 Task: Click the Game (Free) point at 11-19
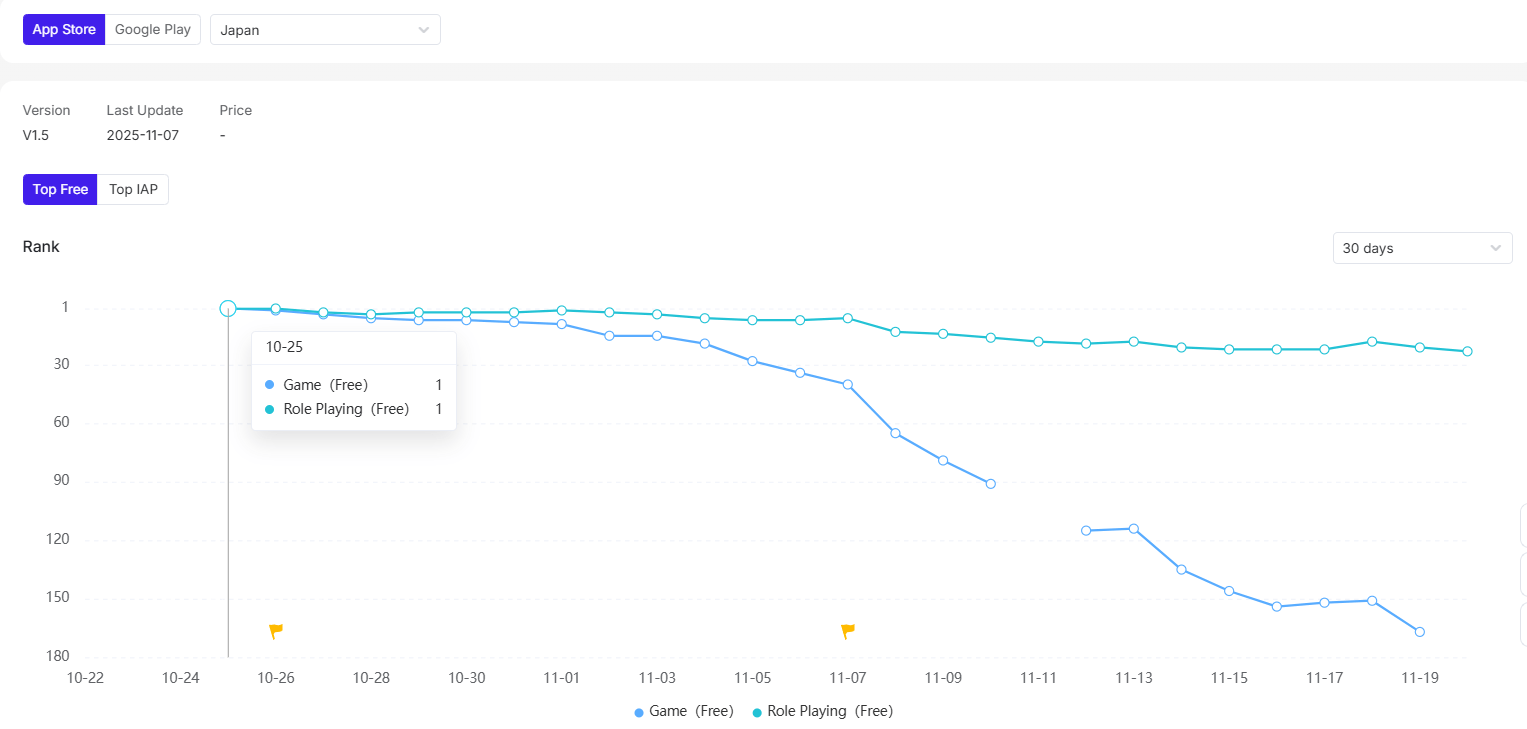pyautogui.click(x=1420, y=632)
